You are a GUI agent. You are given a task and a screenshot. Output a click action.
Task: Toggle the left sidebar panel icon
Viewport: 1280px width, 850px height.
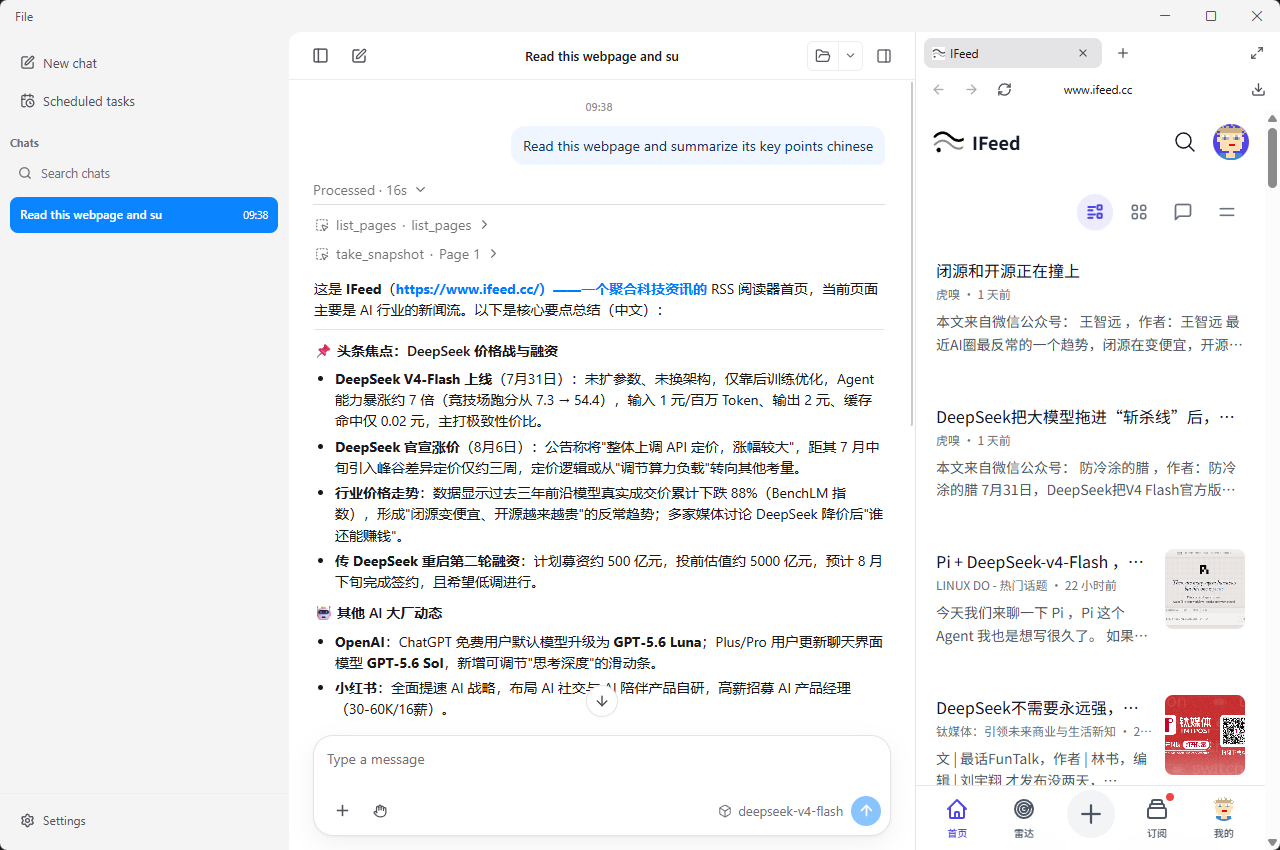[x=320, y=56]
